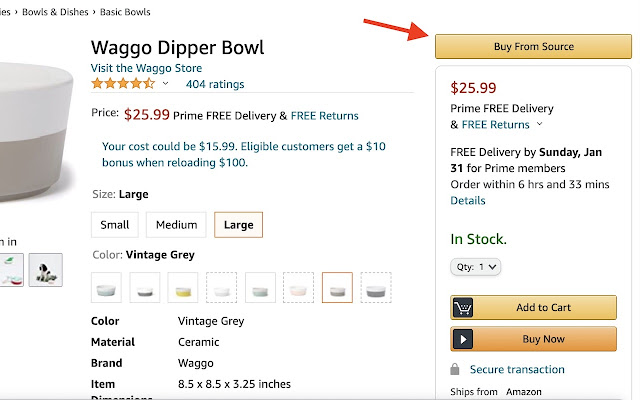
Task: Click the star rating icons
Action: pos(123,84)
